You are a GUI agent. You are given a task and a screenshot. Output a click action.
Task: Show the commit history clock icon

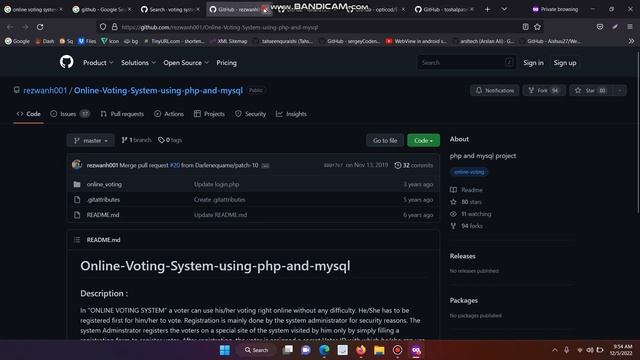[x=398, y=165]
